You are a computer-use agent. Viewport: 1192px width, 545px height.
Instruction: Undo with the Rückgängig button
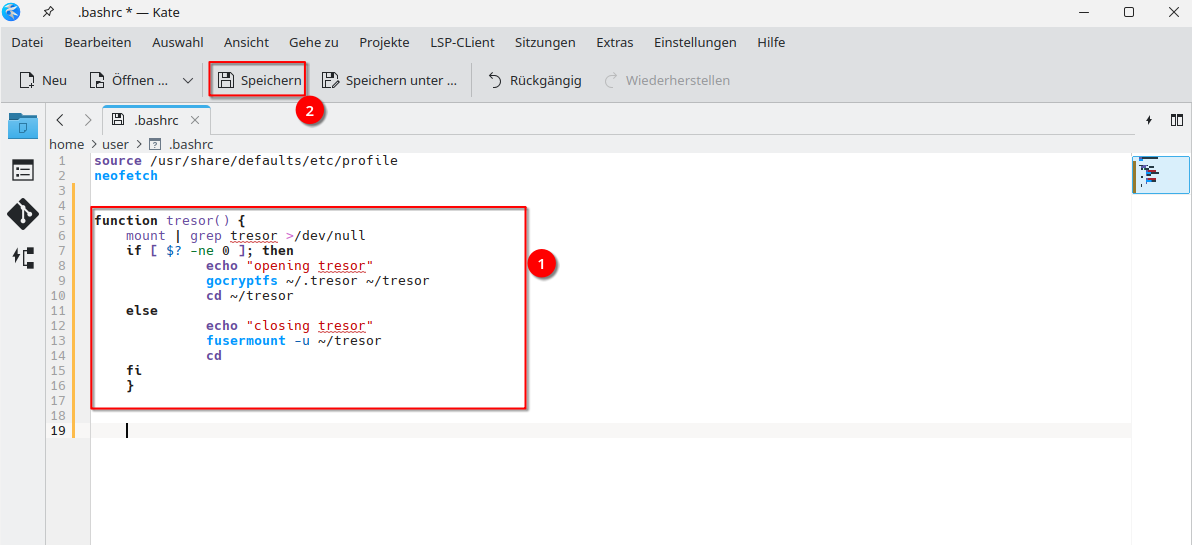pos(534,80)
